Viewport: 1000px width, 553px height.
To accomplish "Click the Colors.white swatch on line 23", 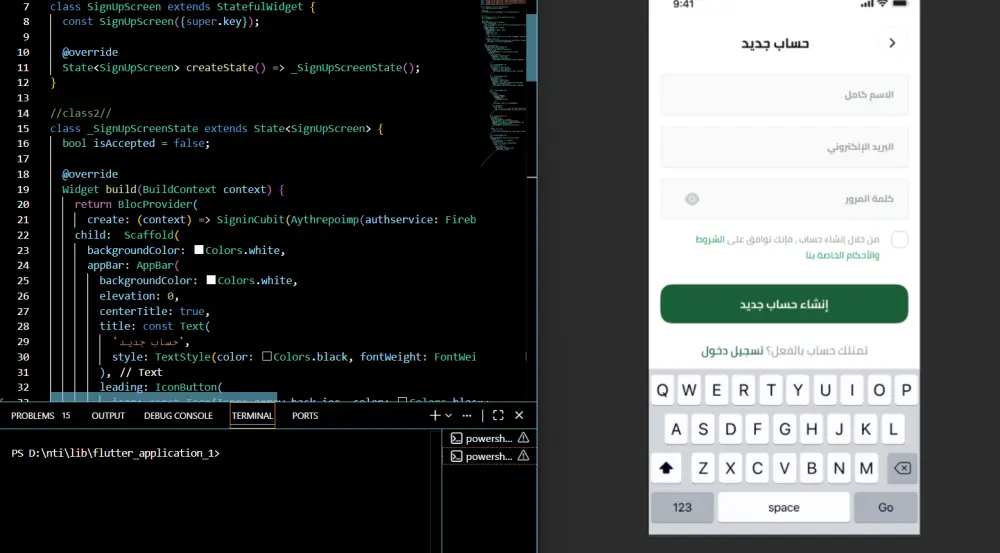I will pos(199,249).
